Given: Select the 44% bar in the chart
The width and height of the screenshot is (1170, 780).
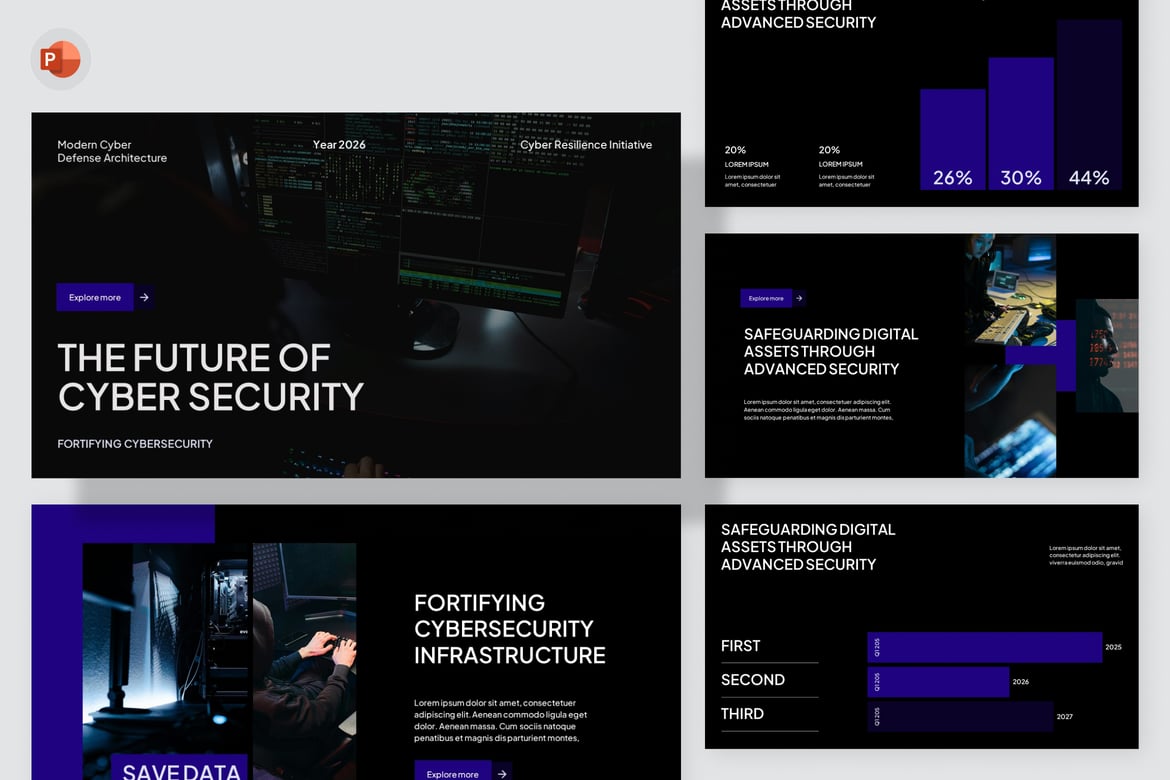Looking at the screenshot, I should coord(1089,105).
